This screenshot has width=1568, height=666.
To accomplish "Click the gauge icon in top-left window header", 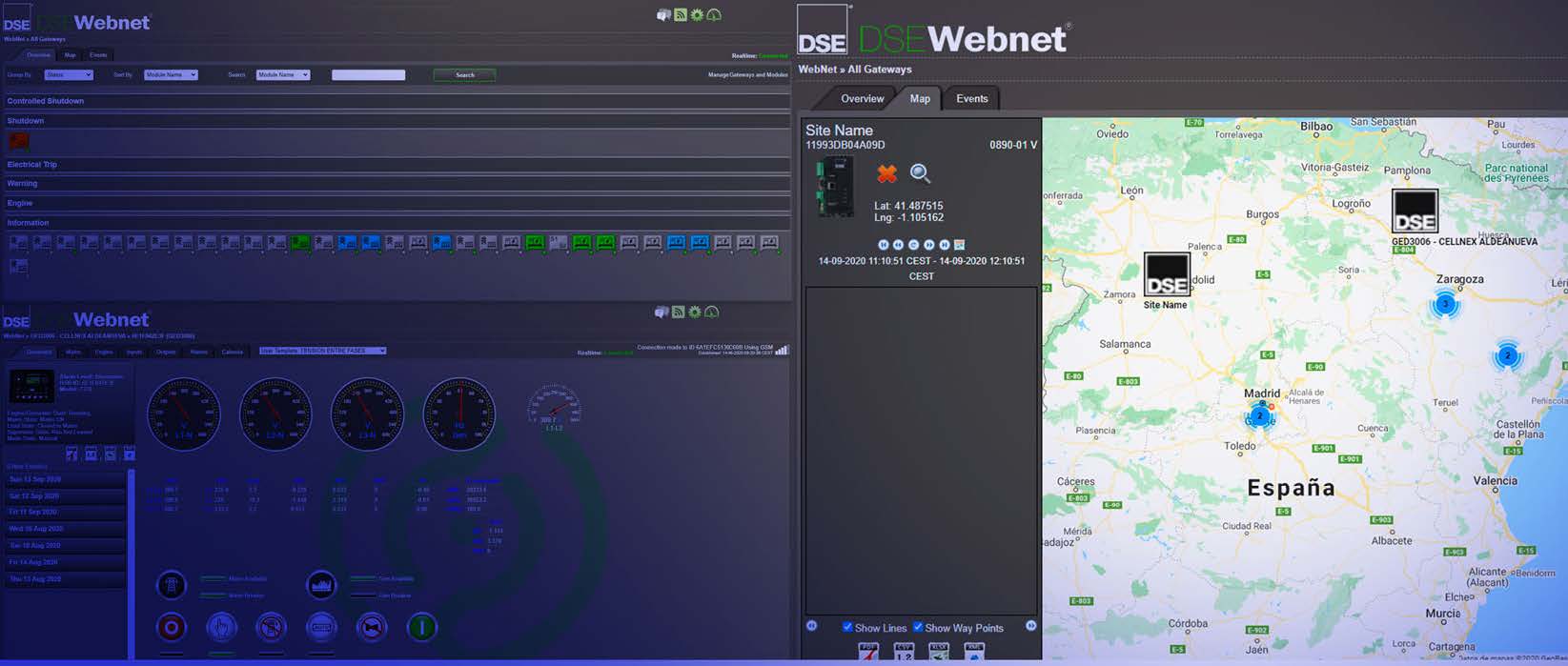I will [x=714, y=15].
